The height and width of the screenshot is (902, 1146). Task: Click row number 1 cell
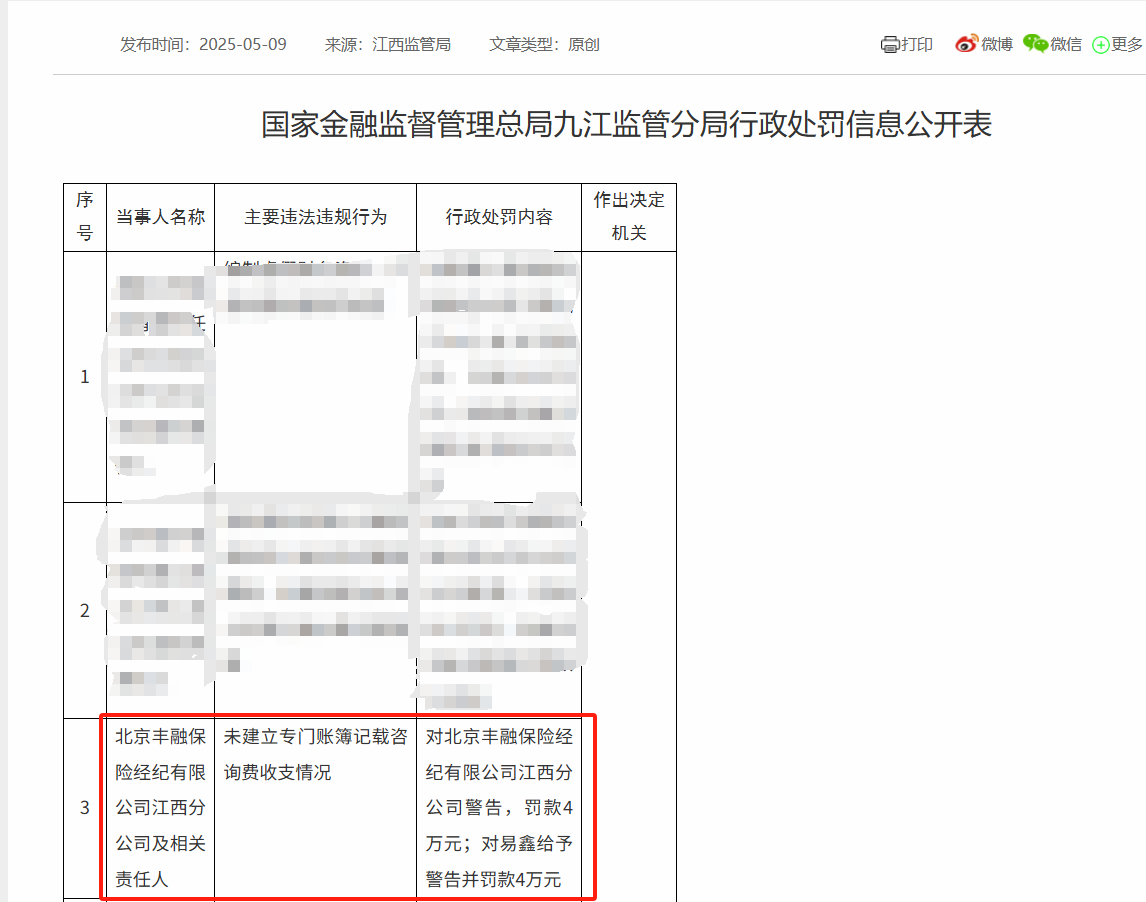pos(85,377)
